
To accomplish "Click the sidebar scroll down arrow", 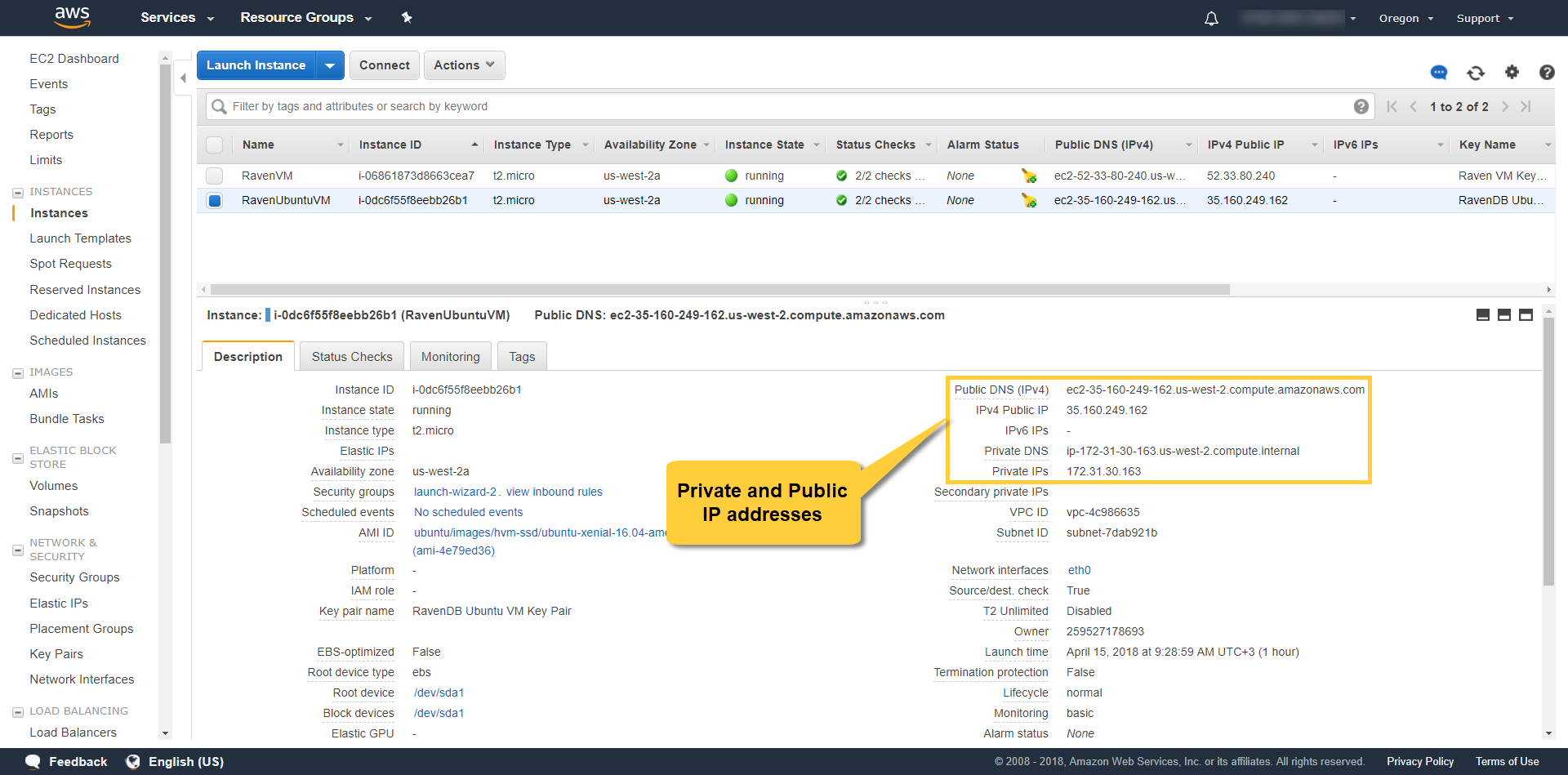I will [x=166, y=733].
